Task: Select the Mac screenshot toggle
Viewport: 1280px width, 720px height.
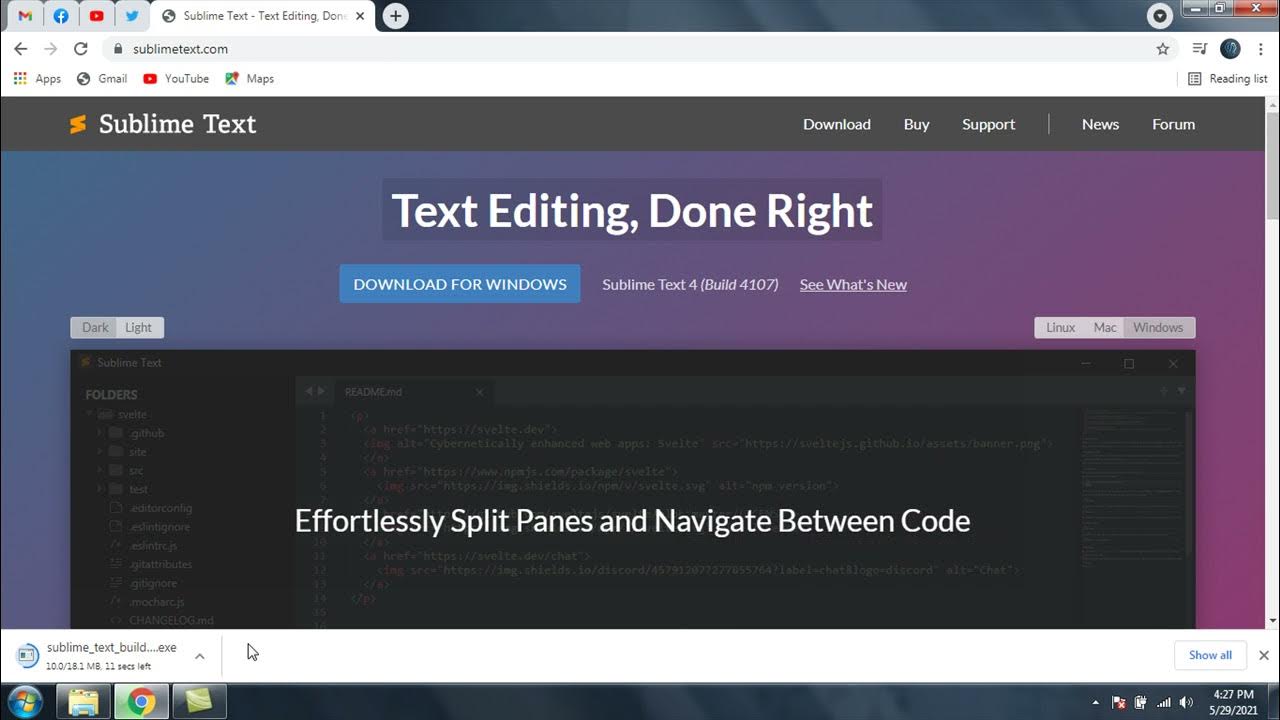Action: pyautogui.click(x=1104, y=327)
